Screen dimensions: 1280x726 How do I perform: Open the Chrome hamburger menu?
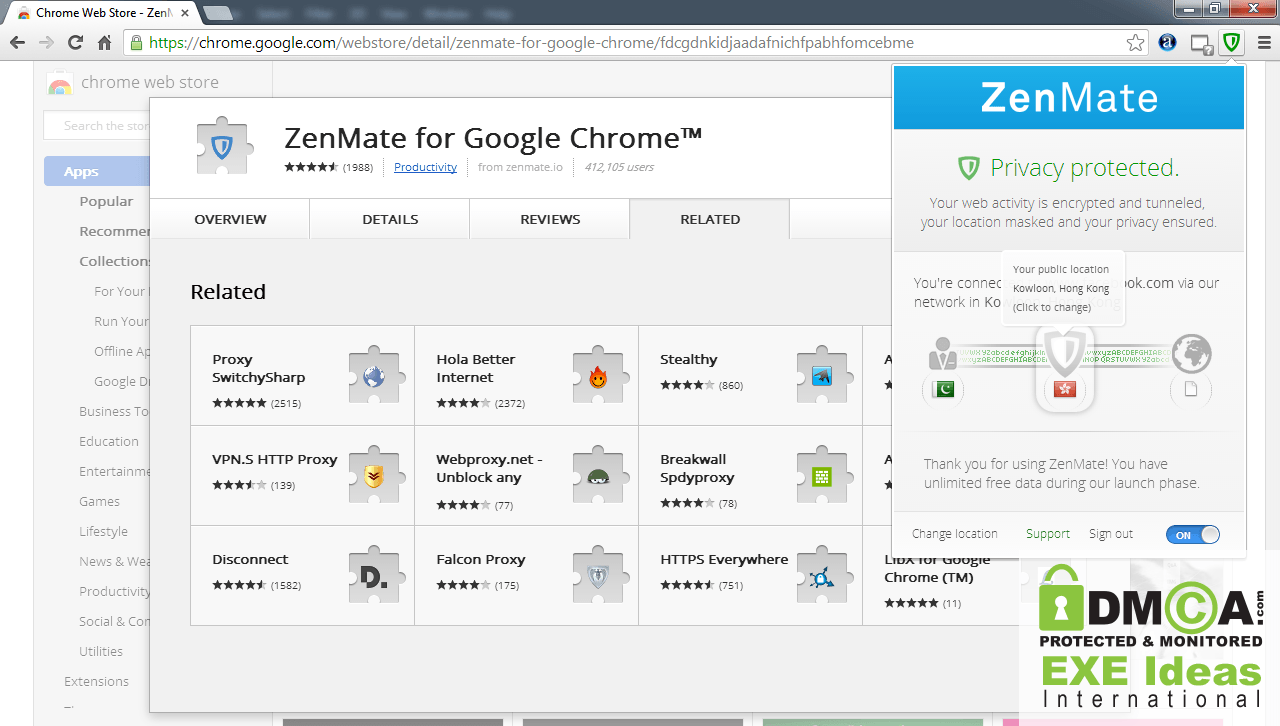point(1264,43)
